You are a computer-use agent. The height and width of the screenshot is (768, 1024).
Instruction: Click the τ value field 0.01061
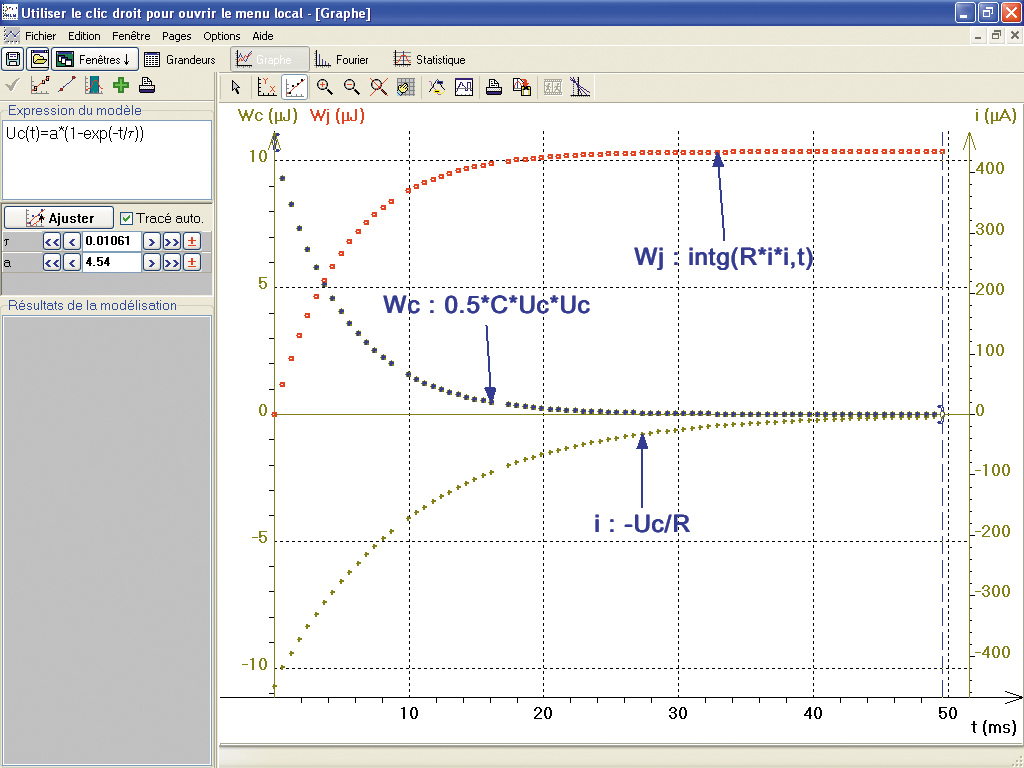click(x=112, y=241)
